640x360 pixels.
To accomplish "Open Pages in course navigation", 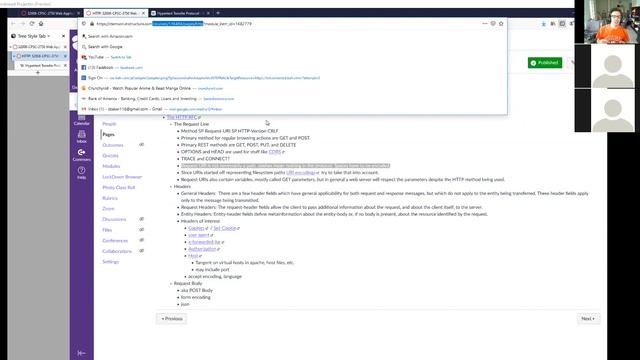I will click(x=109, y=134).
